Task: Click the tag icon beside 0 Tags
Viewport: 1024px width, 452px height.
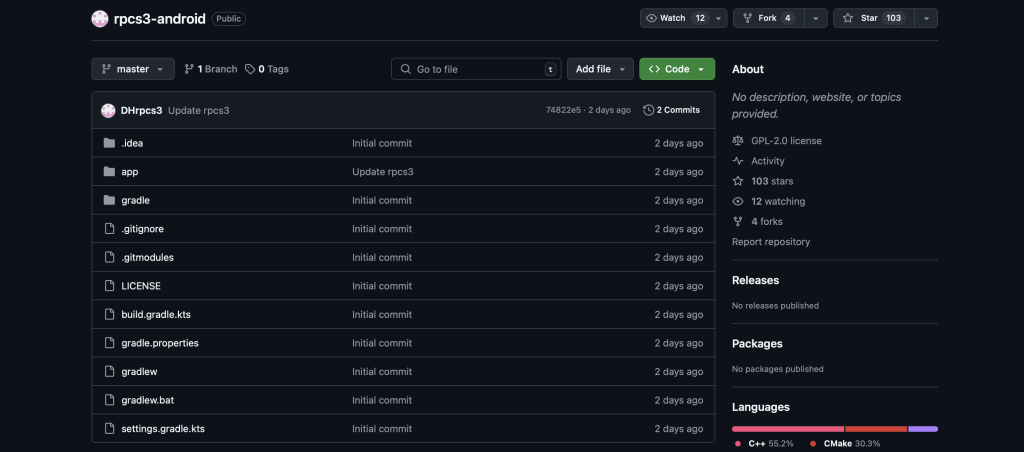Action: click(249, 69)
